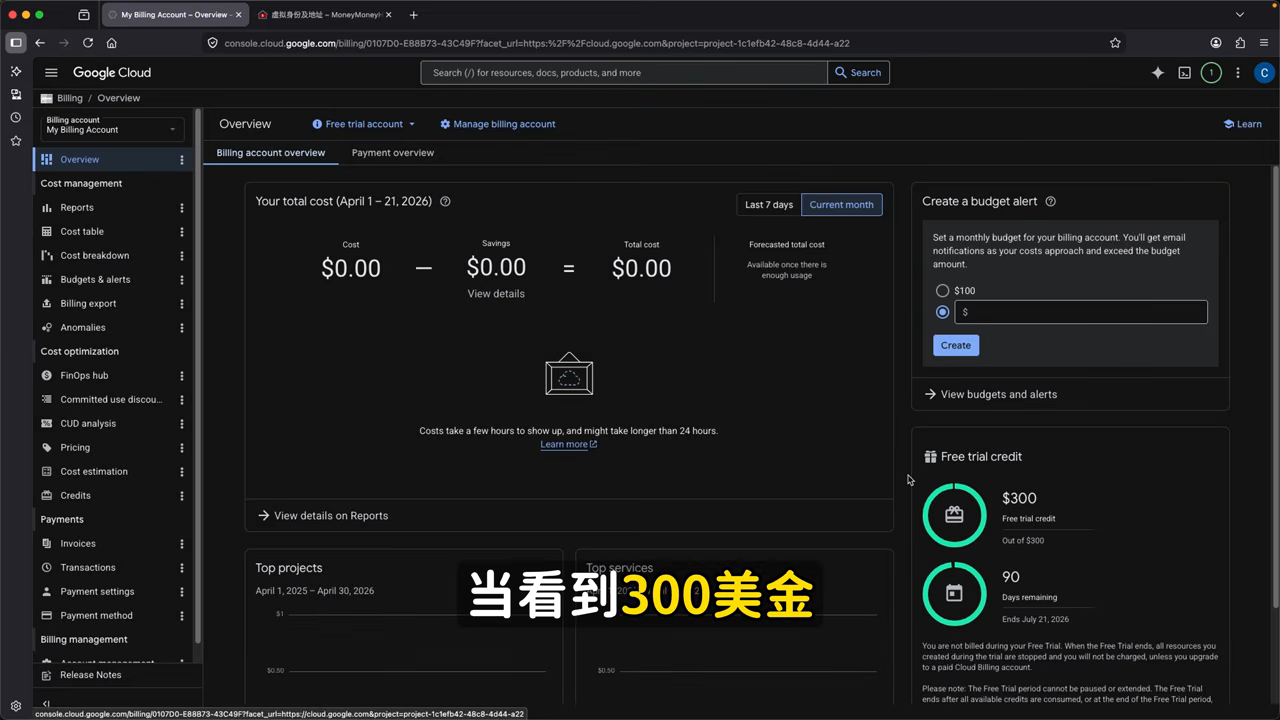
Task: Click the FinOps hub sidebar icon
Action: (47, 376)
